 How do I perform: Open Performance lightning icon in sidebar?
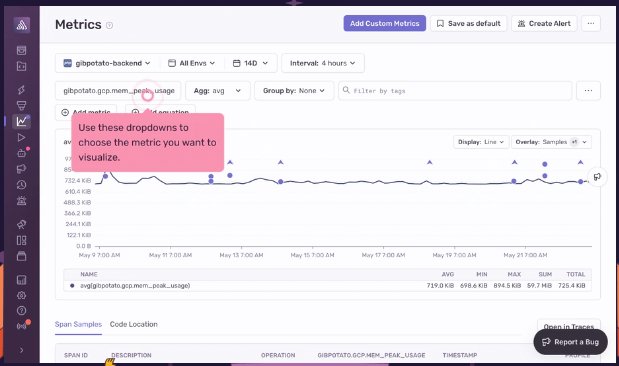pyautogui.click(x=21, y=90)
